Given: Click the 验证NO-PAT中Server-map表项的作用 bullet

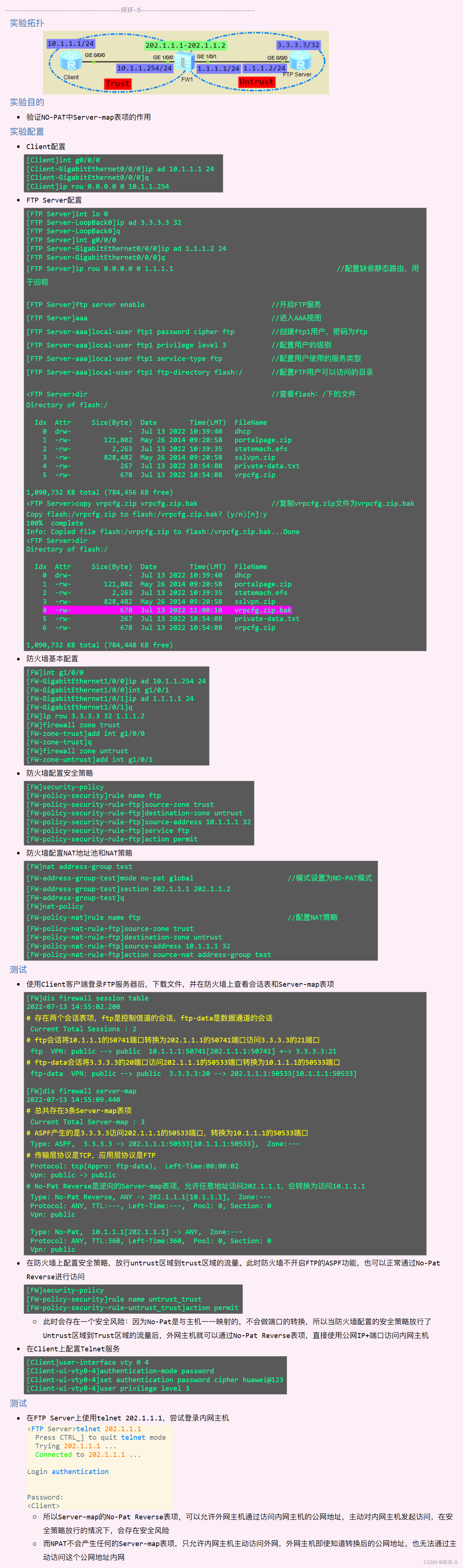Looking at the screenshot, I should (88, 117).
